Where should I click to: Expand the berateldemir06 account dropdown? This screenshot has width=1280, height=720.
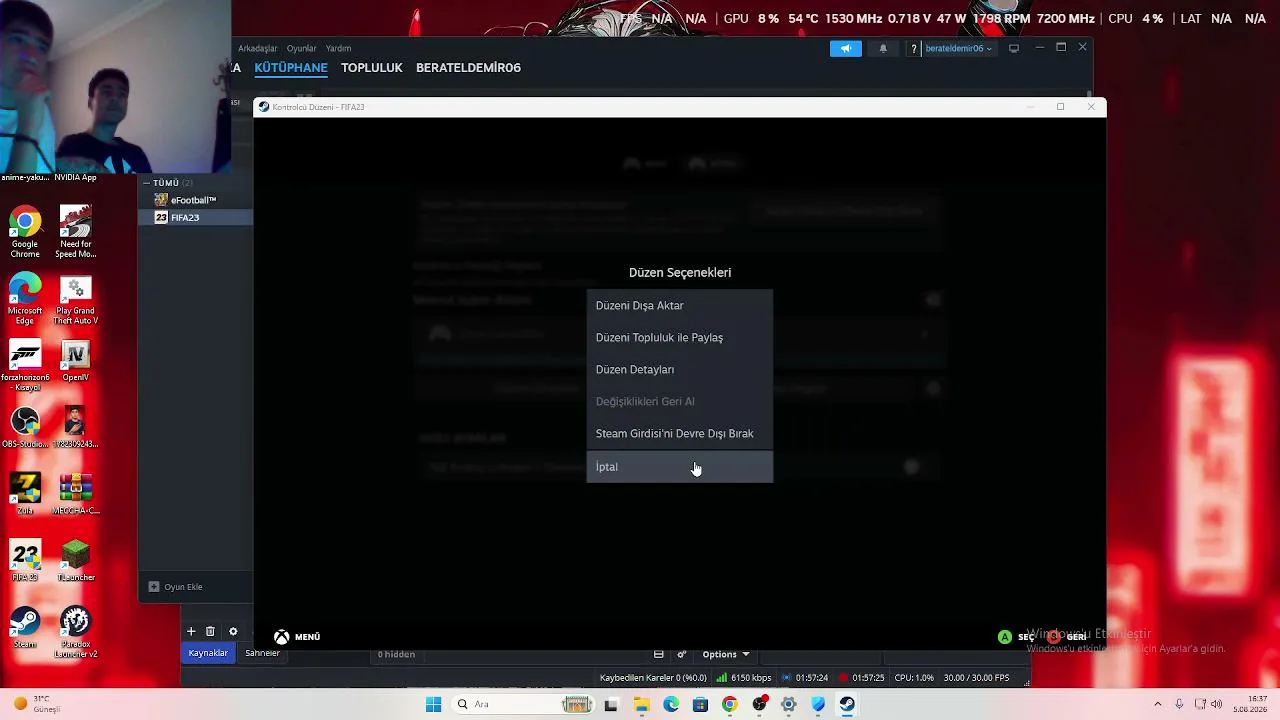point(958,48)
